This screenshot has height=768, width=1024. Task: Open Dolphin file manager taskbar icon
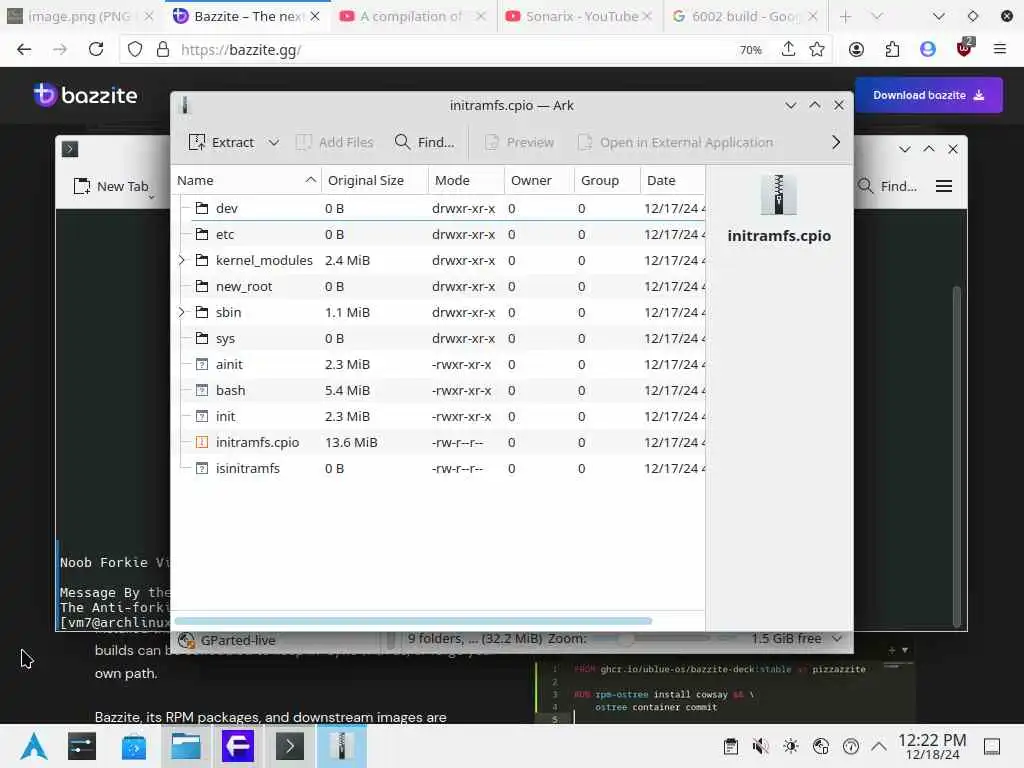pyautogui.click(x=185, y=746)
